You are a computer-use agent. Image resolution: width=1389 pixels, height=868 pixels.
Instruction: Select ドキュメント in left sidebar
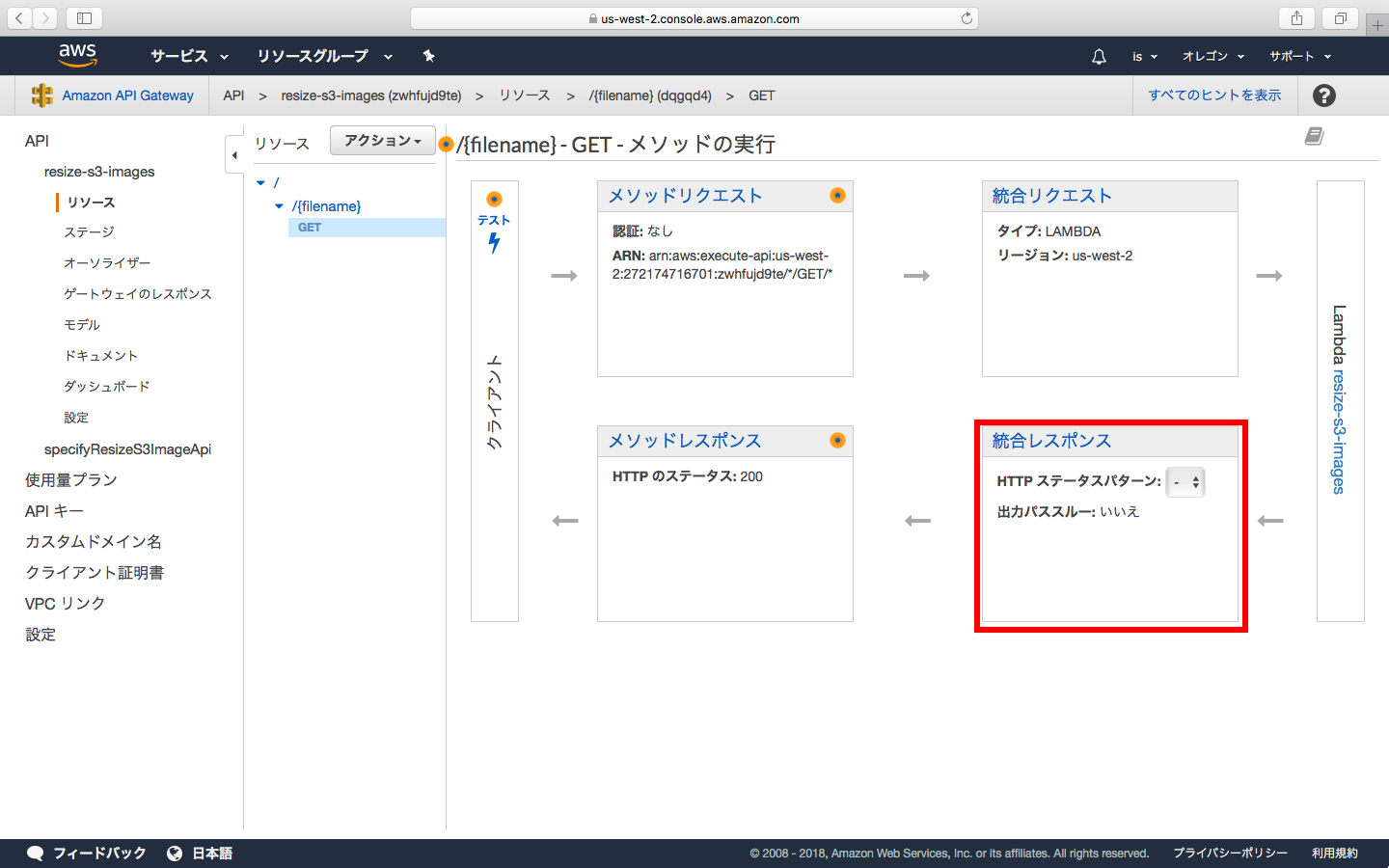101,356
